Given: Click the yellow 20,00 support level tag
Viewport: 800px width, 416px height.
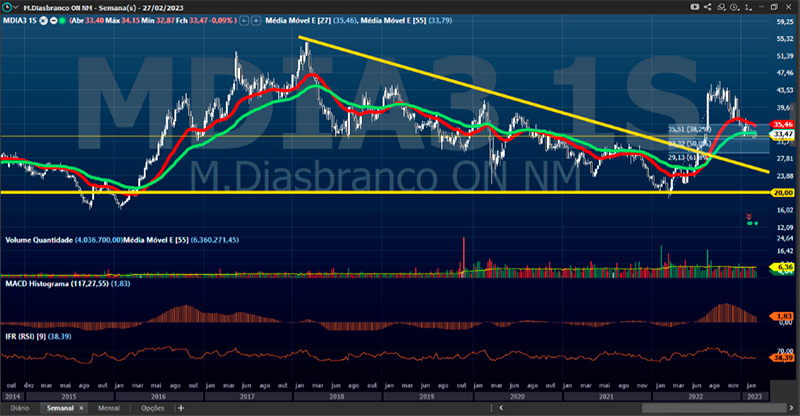Looking at the screenshot, I should tap(783, 192).
